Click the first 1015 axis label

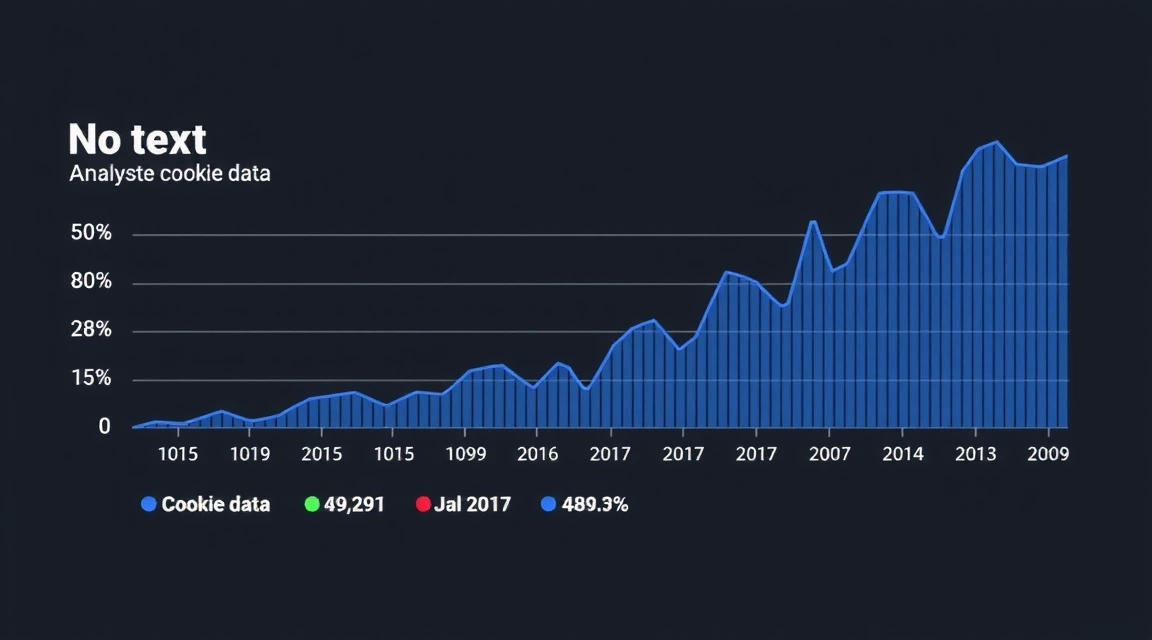pyautogui.click(x=178, y=454)
